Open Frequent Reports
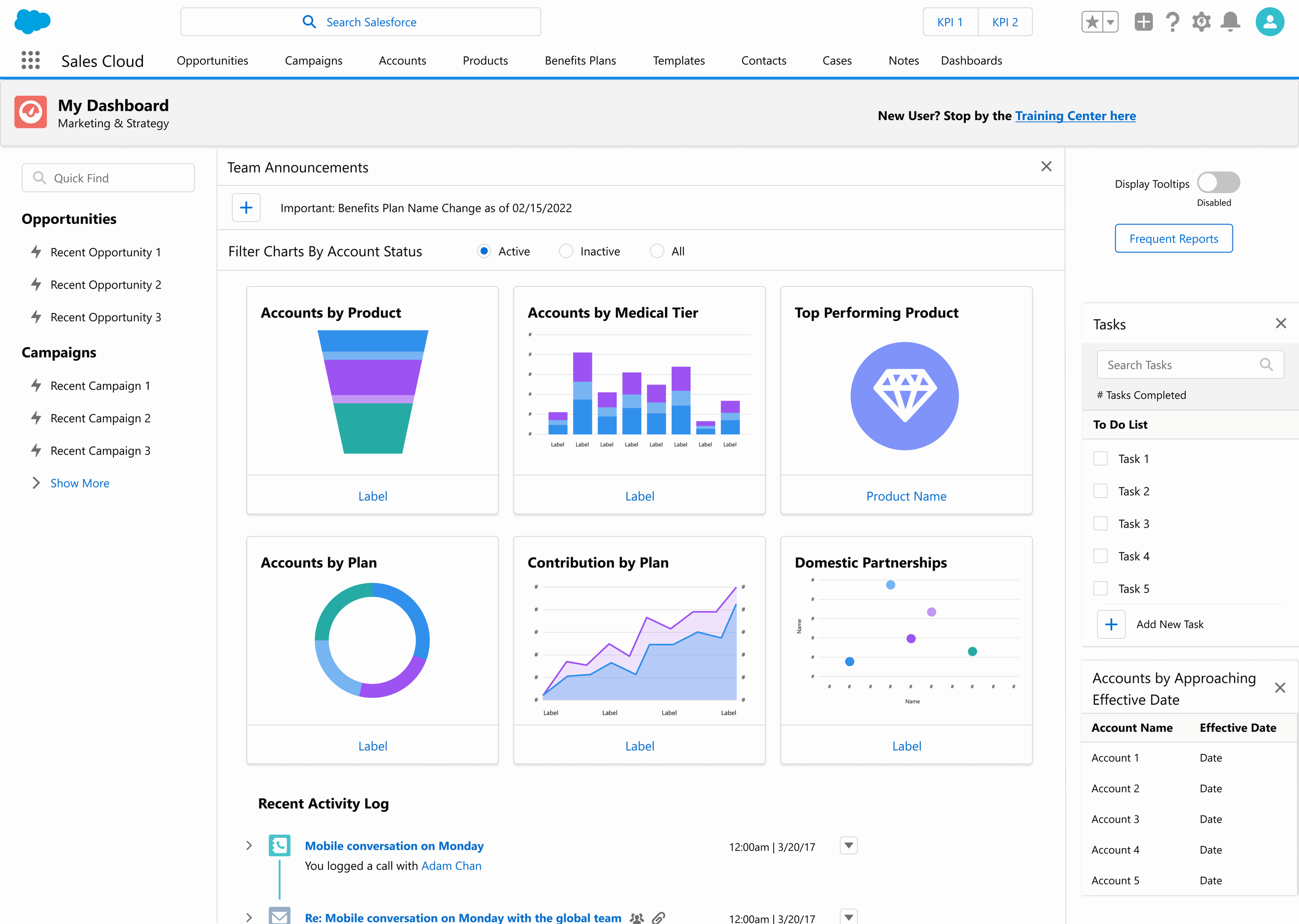 1174,239
